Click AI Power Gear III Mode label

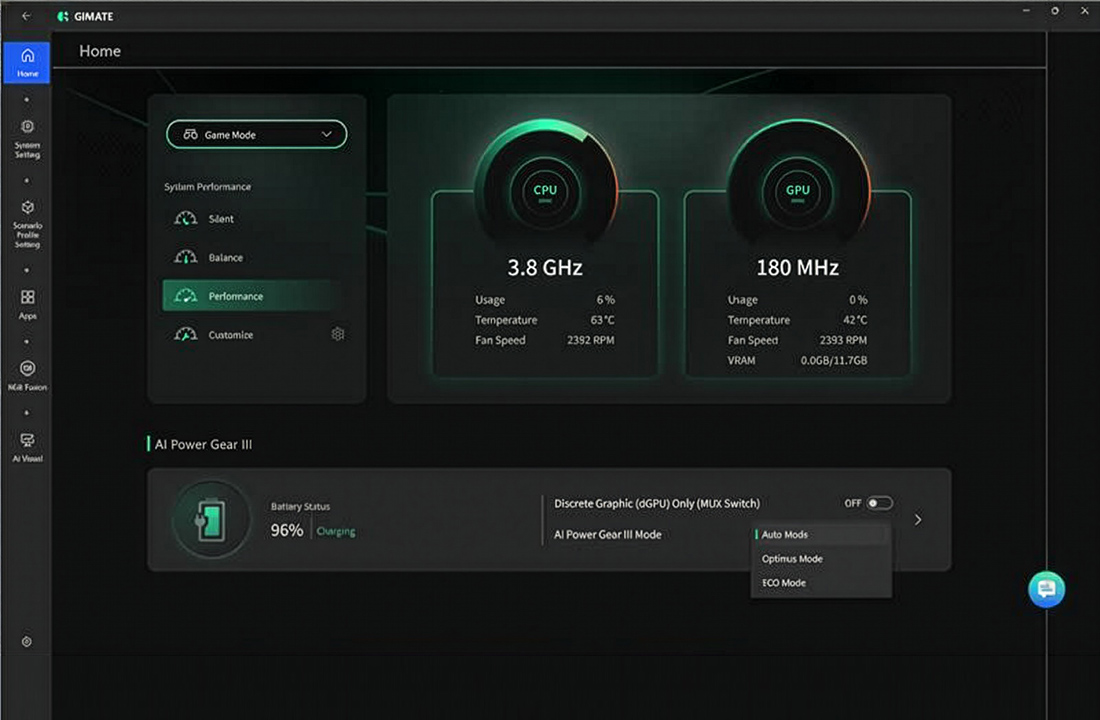(608, 535)
